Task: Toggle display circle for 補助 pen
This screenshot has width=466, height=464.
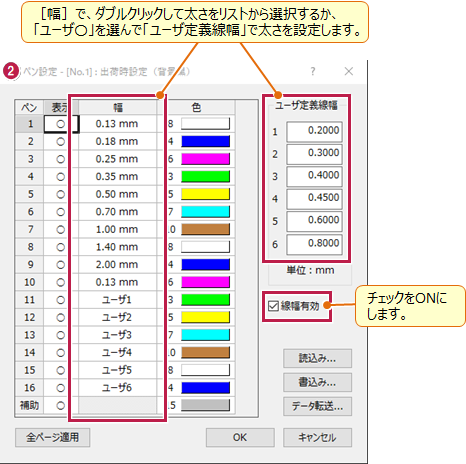Action: (60, 406)
